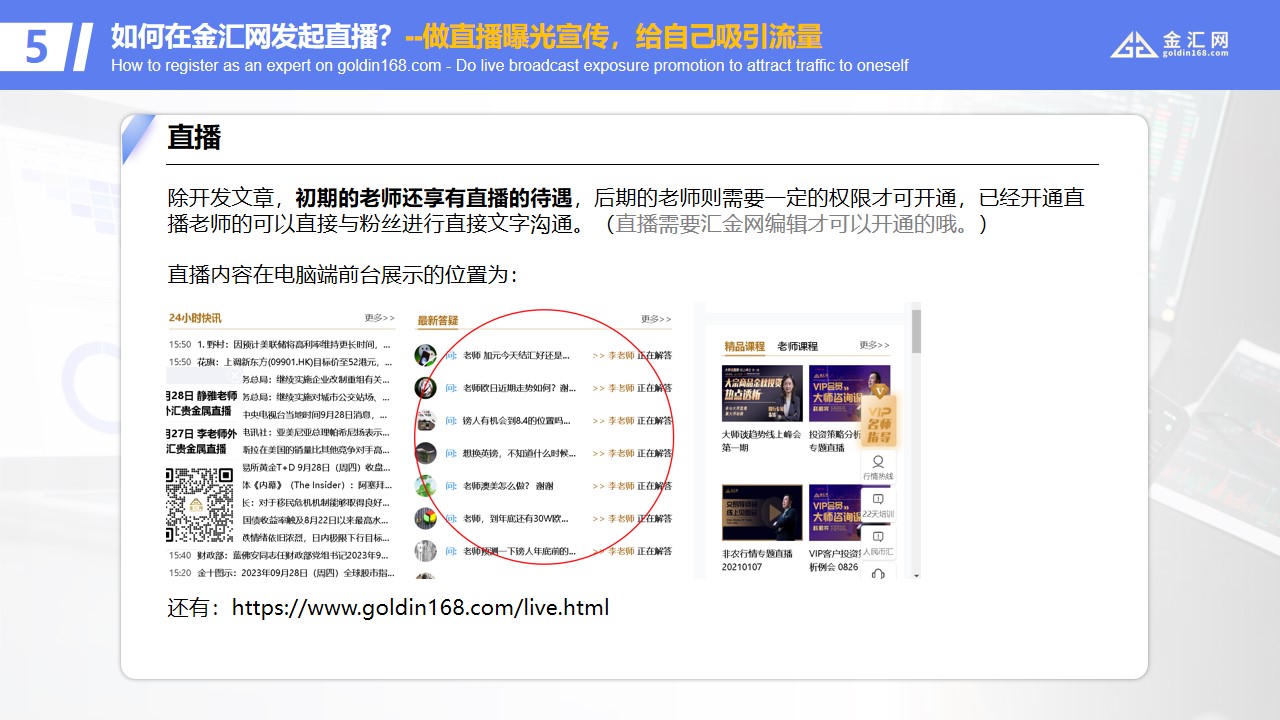
Task: Open course title 投资策略分析专题直播
Action: click(x=835, y=440)
